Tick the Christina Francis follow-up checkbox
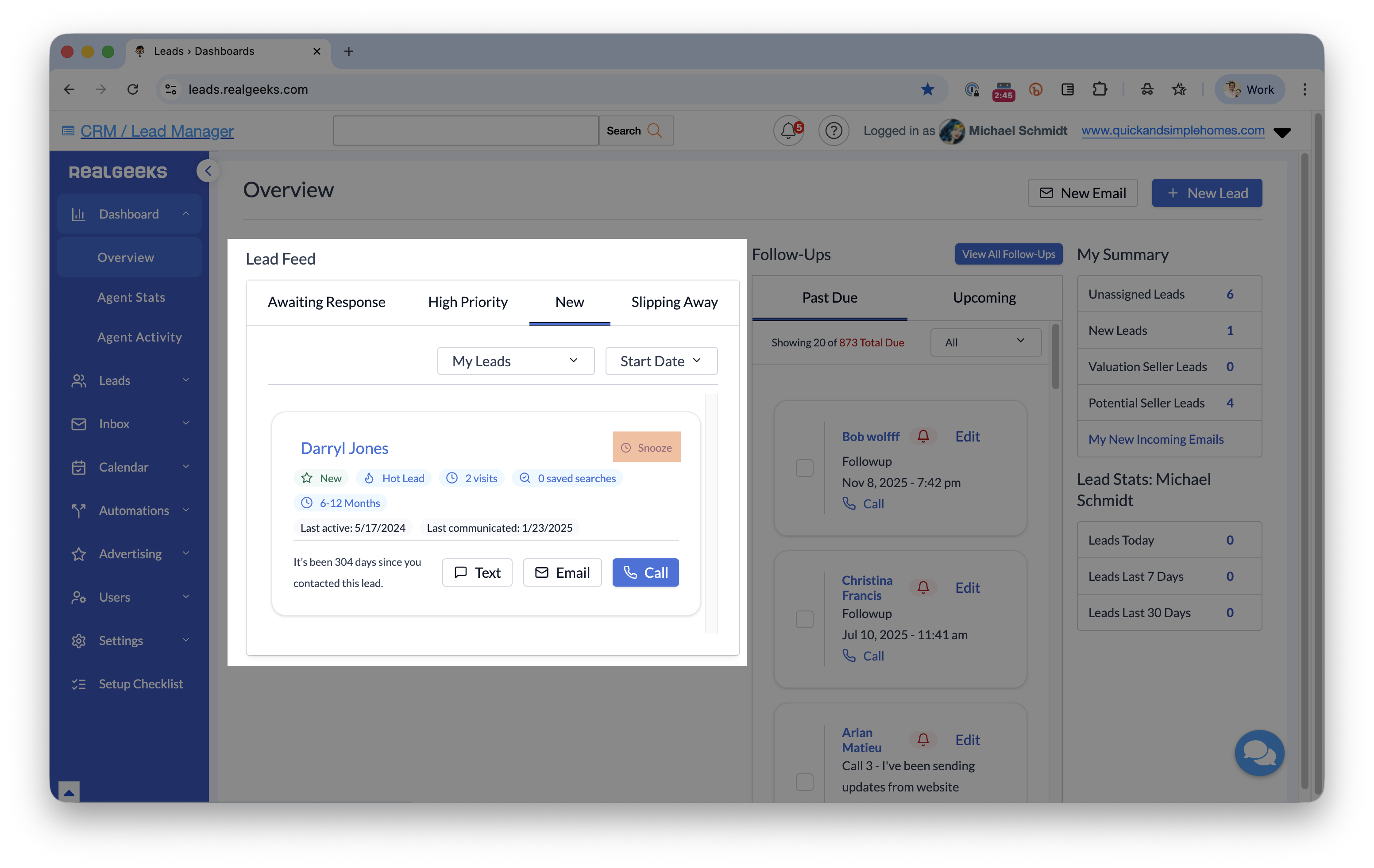The width and height of the screenshot is (1374, 868). point(804,619)
